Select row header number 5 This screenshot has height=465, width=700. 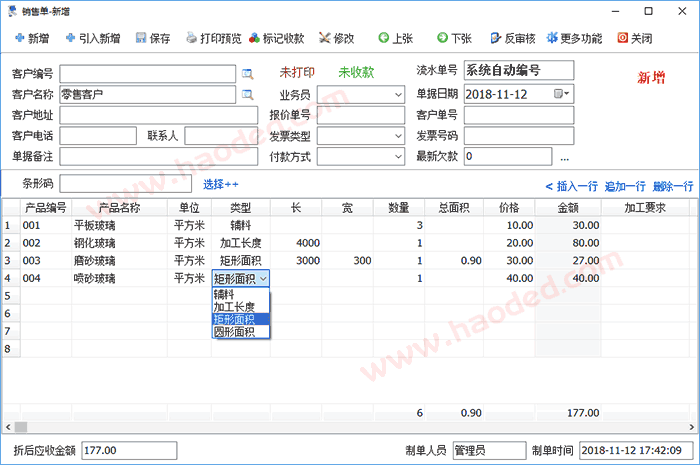pyautogui.click(x=11, y=296)
